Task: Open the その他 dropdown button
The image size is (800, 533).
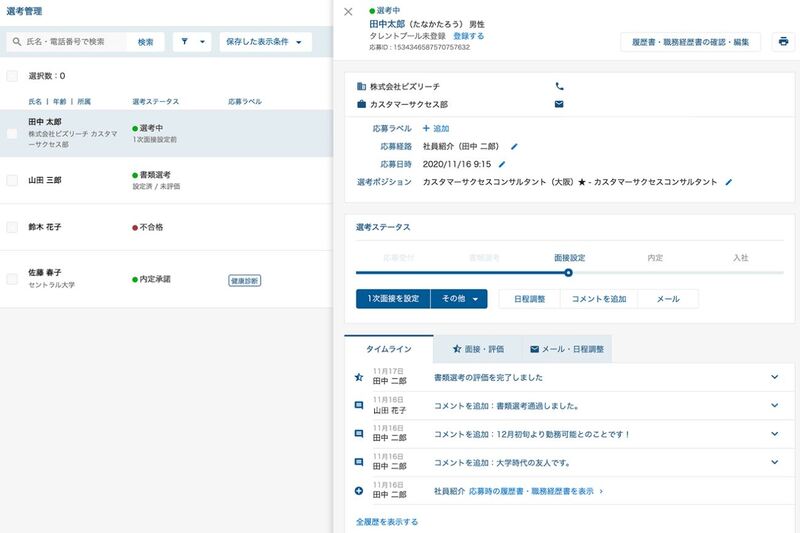Action: [x=459, y=299]
